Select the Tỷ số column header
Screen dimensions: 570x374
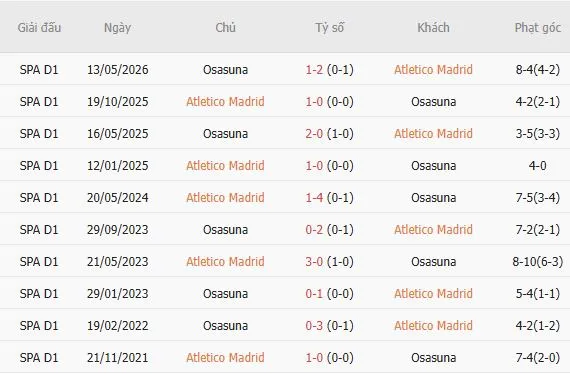[329, 28]
